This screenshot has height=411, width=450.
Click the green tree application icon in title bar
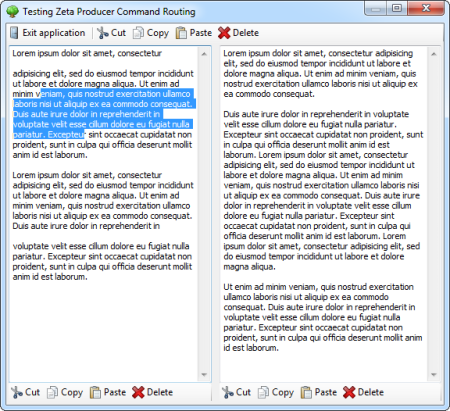pyautogui.click(x=13, y=11)
